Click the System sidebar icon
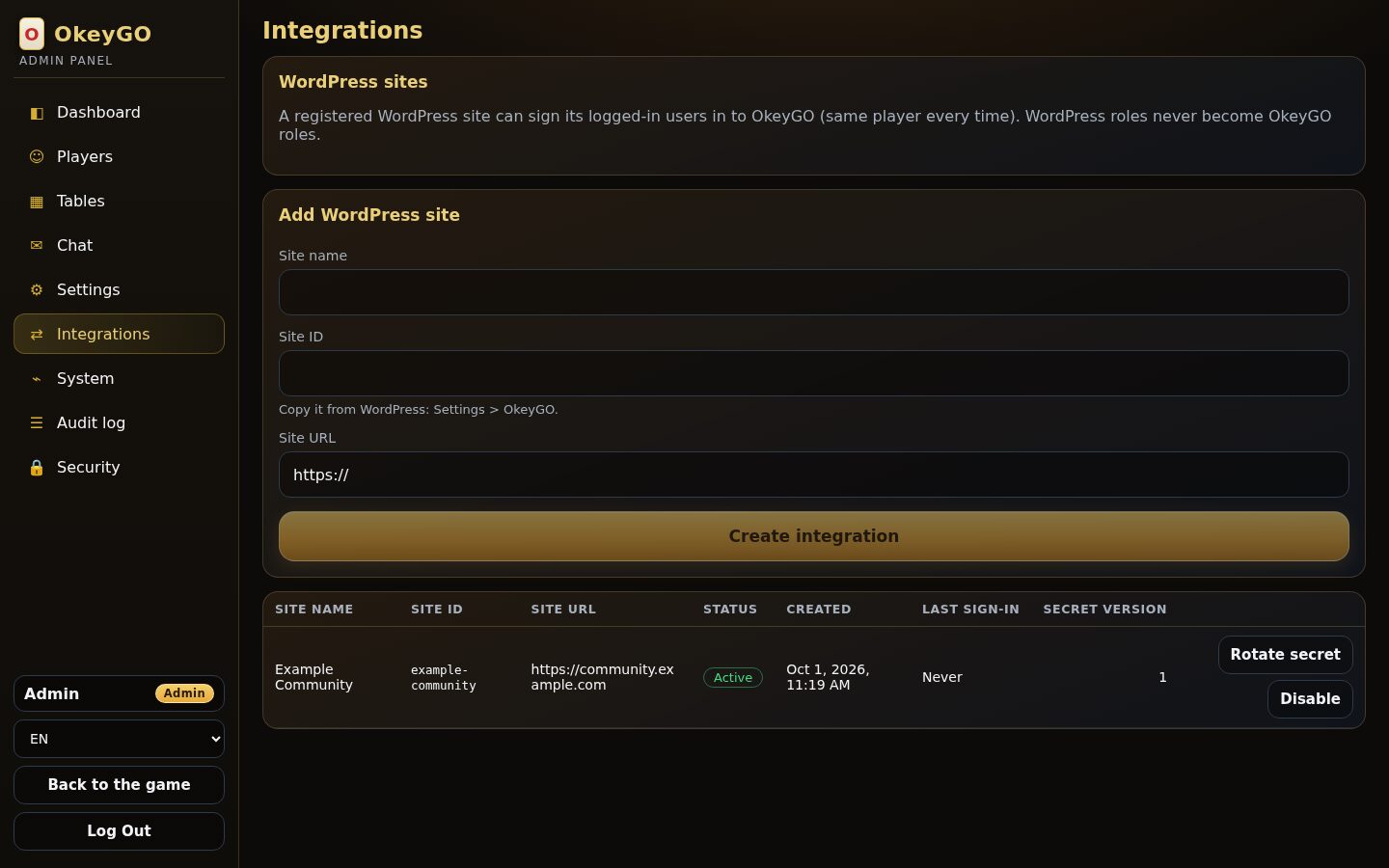 37,379
